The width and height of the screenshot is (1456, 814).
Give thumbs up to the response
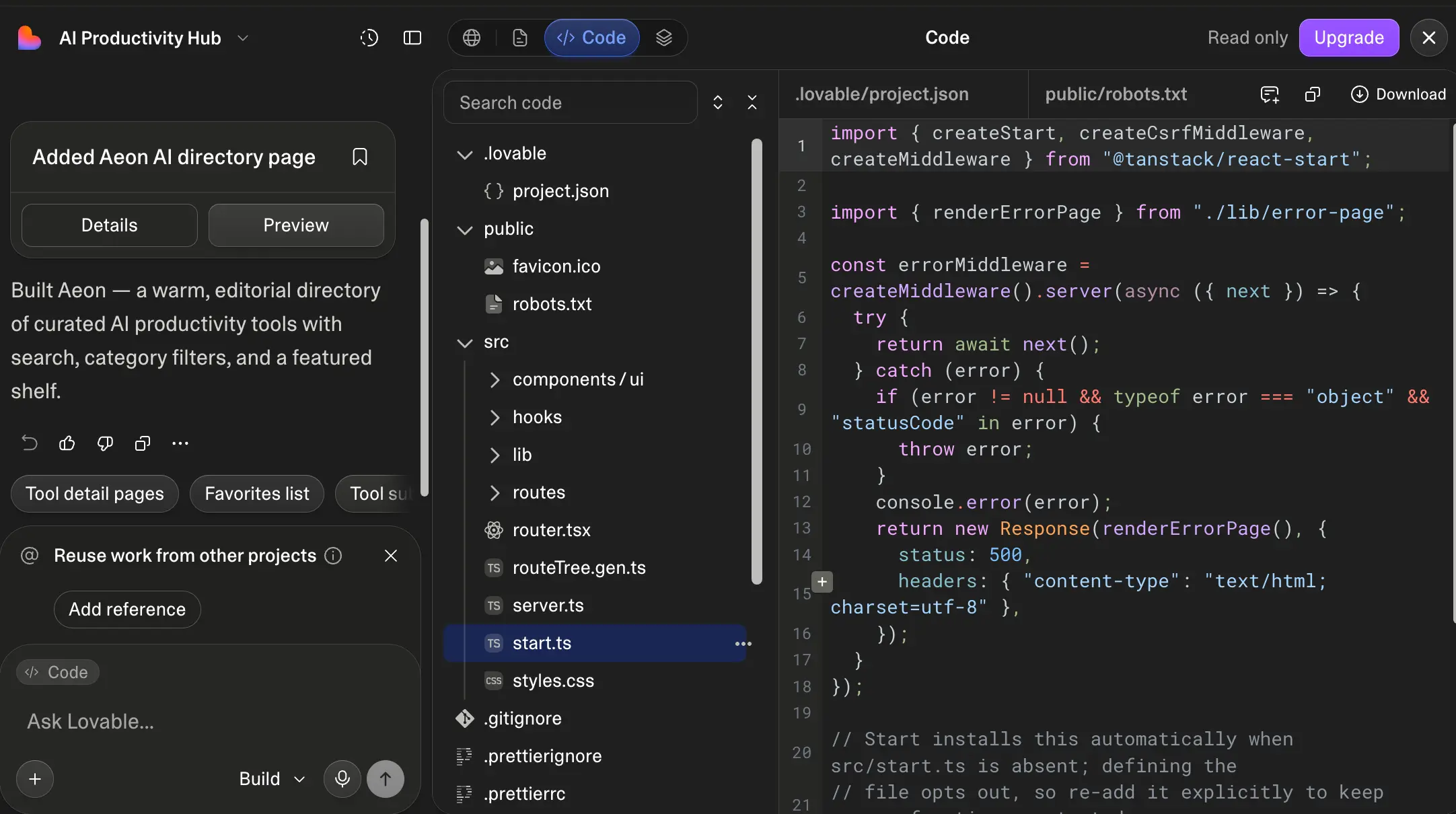click(x=67, y=443)
